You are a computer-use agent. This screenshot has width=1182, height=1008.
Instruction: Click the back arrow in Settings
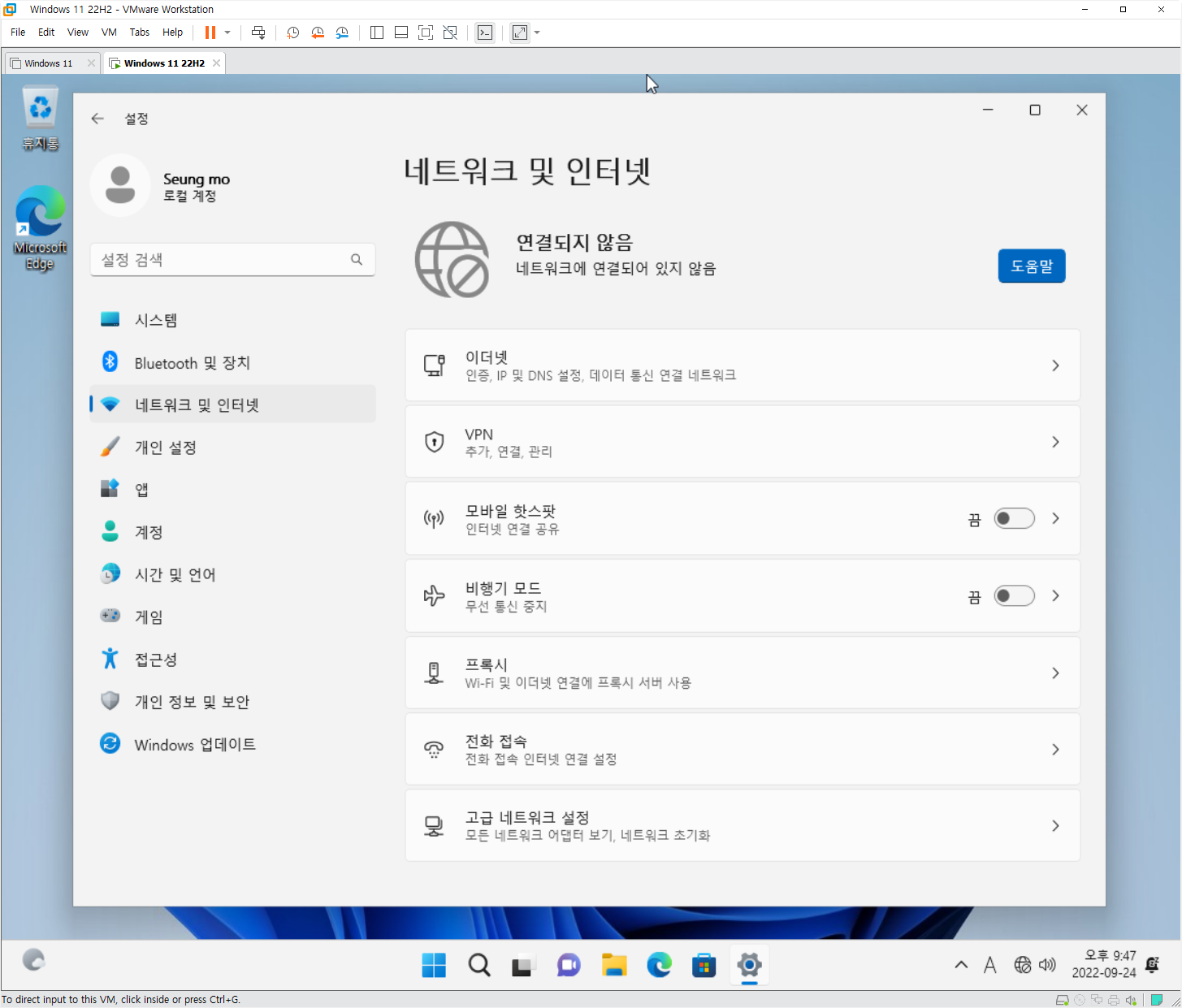(97, 119)
